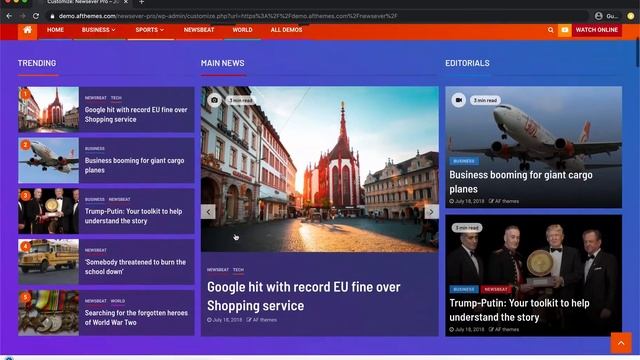Click the red Newsbeat tag on Trump-Putin editorial

pos(496,289)
